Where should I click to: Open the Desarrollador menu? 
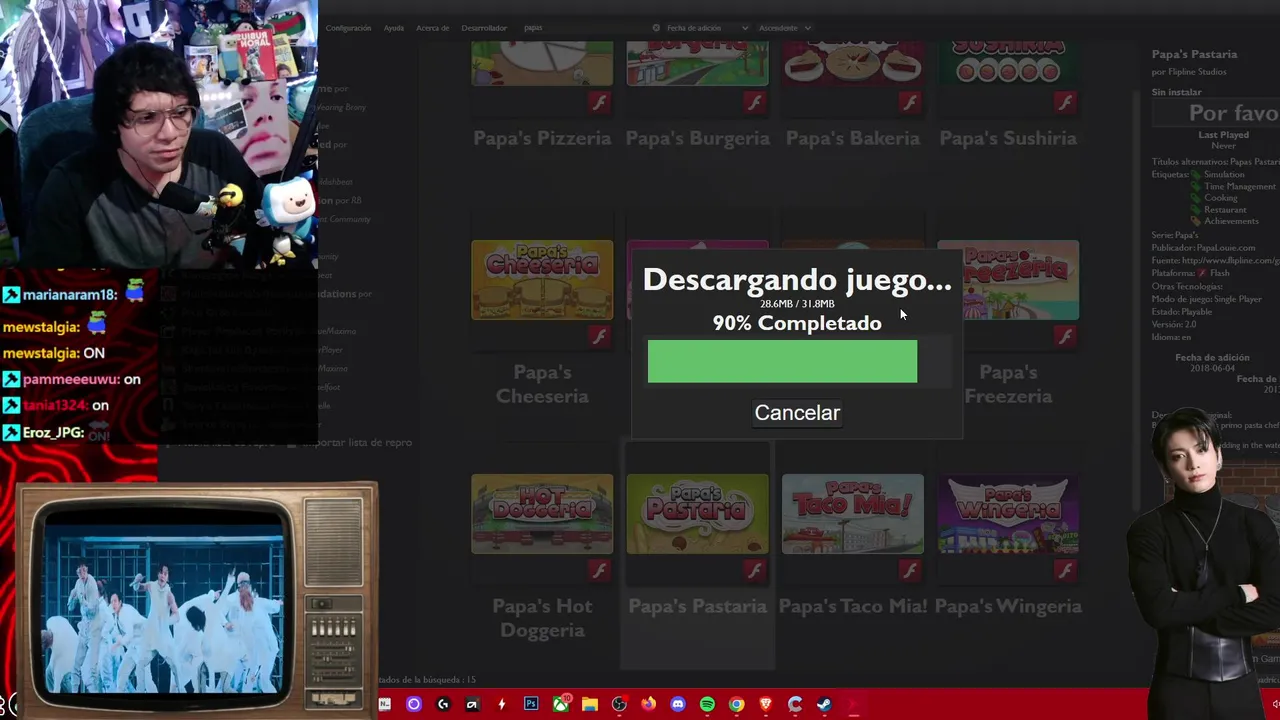(484, 28)
